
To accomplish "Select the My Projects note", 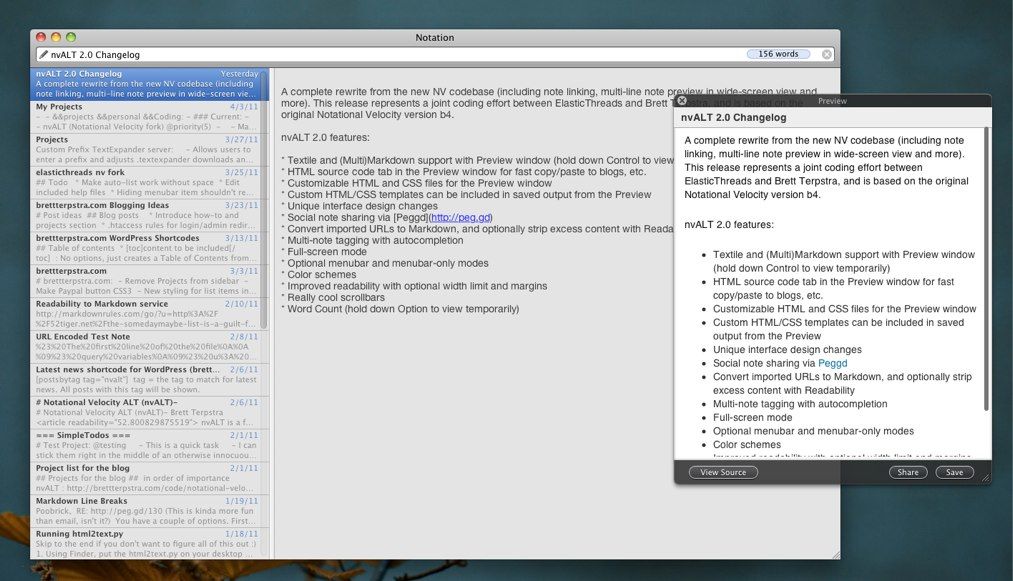I will tap(147, 117).
